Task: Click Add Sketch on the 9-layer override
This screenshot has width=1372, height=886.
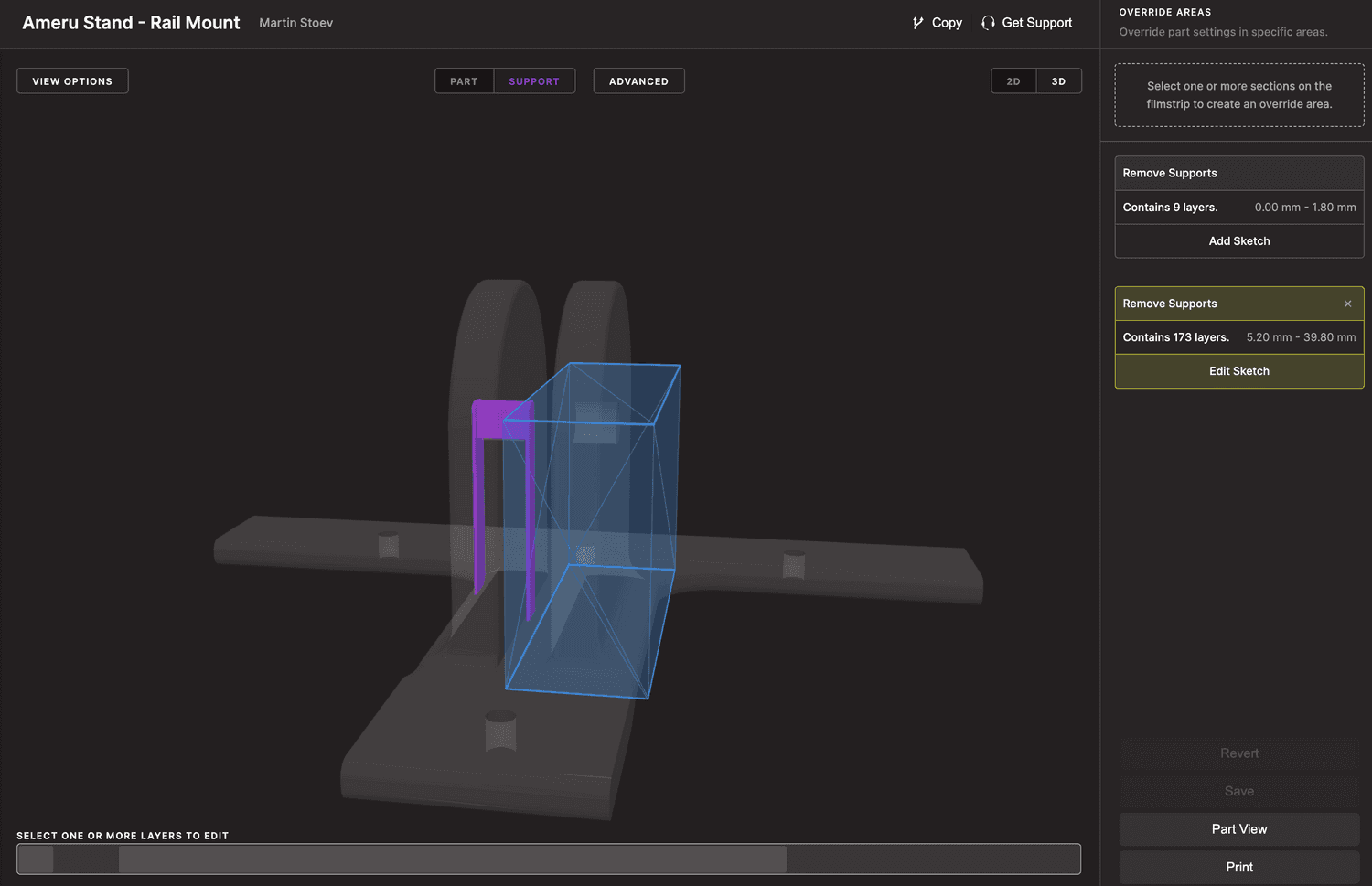Action: (1238, 241)
